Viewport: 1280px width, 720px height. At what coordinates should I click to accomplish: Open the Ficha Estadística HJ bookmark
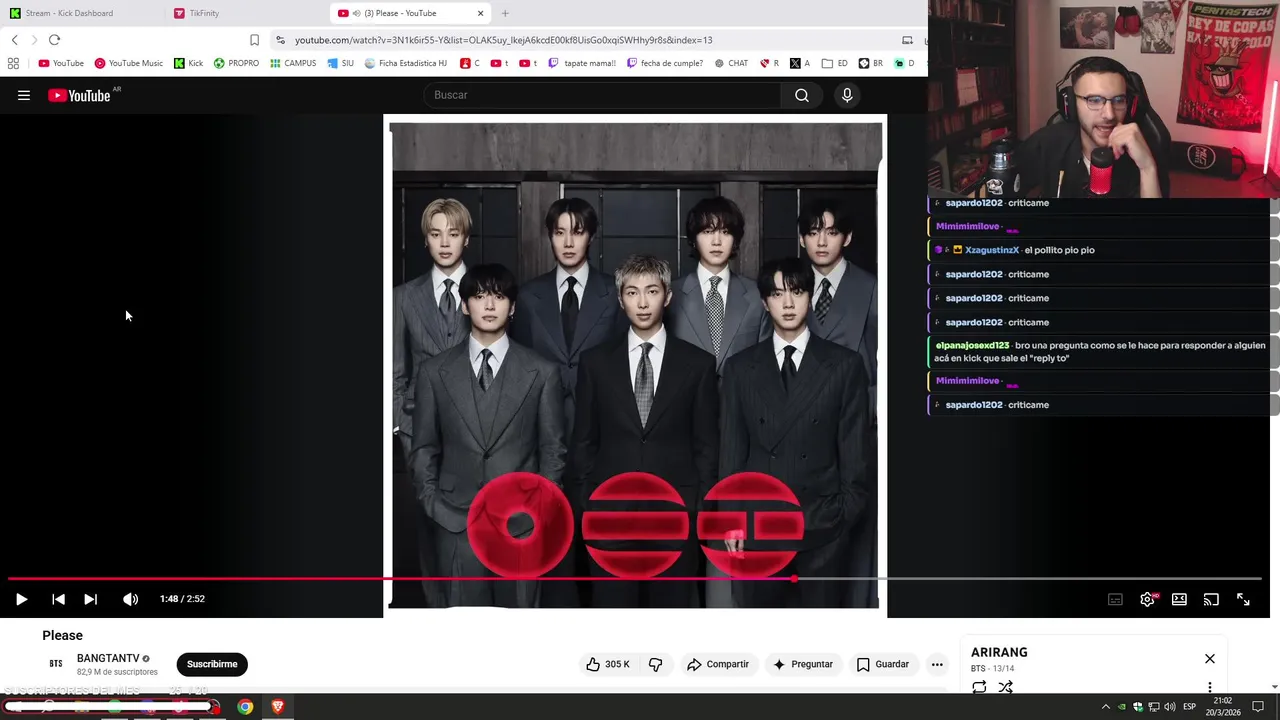(x=406, y=63)
